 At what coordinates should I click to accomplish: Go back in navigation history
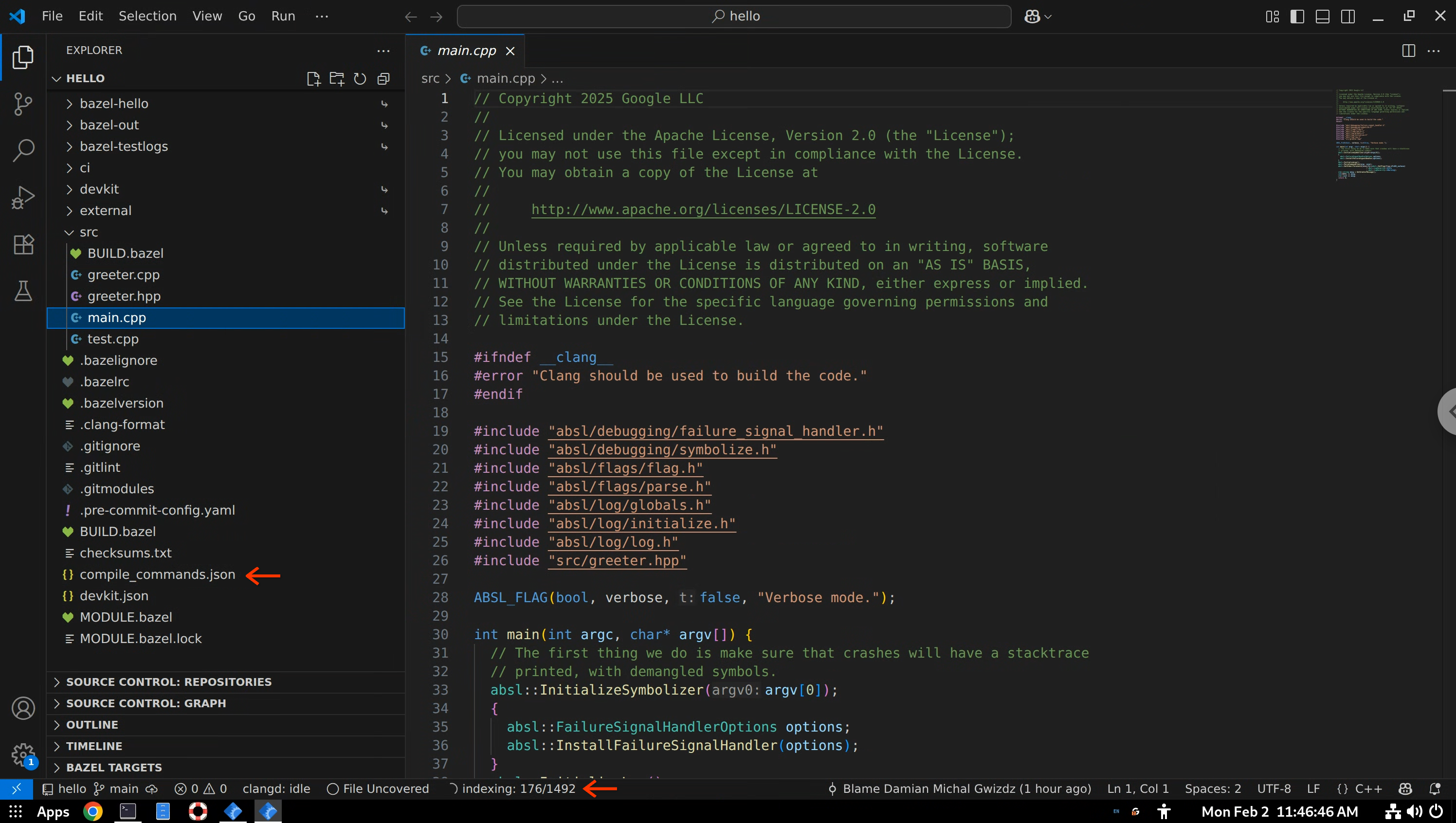pyautogui.click(x=411, y=17)
